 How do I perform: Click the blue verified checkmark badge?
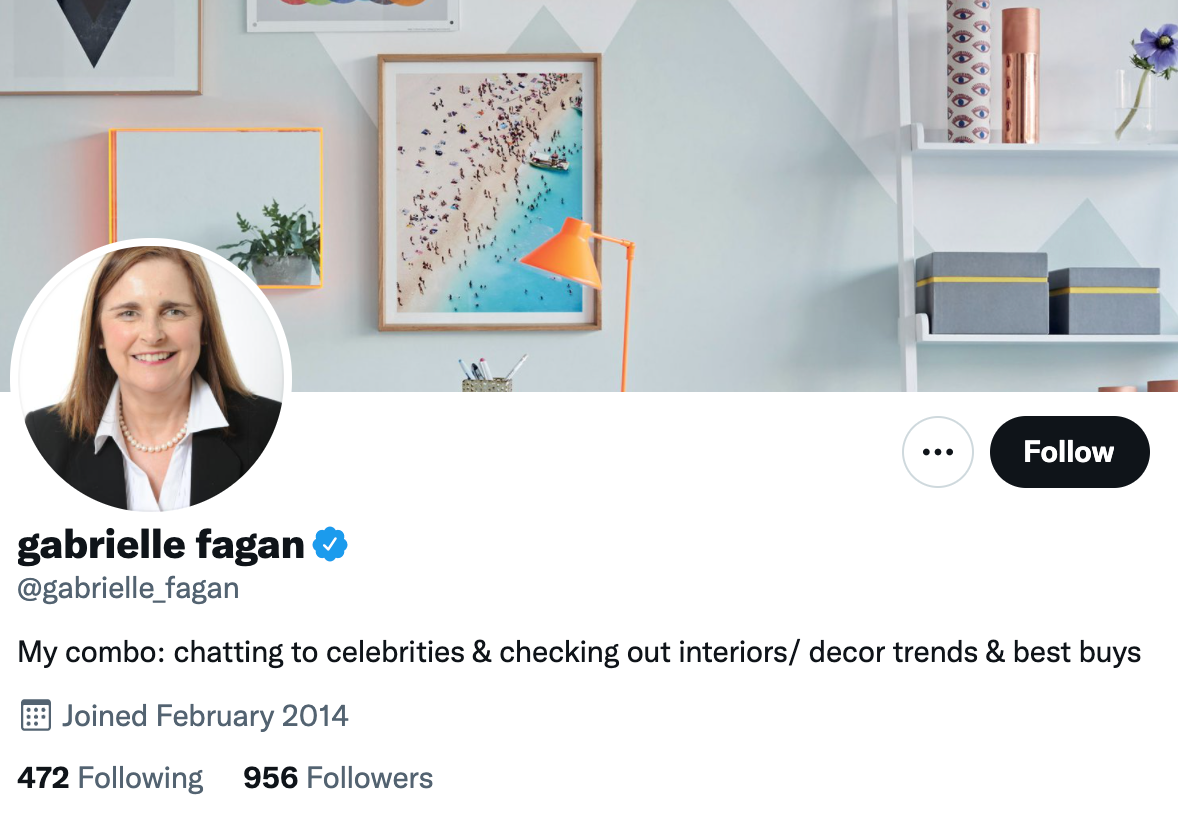click(x=330, y=544)
